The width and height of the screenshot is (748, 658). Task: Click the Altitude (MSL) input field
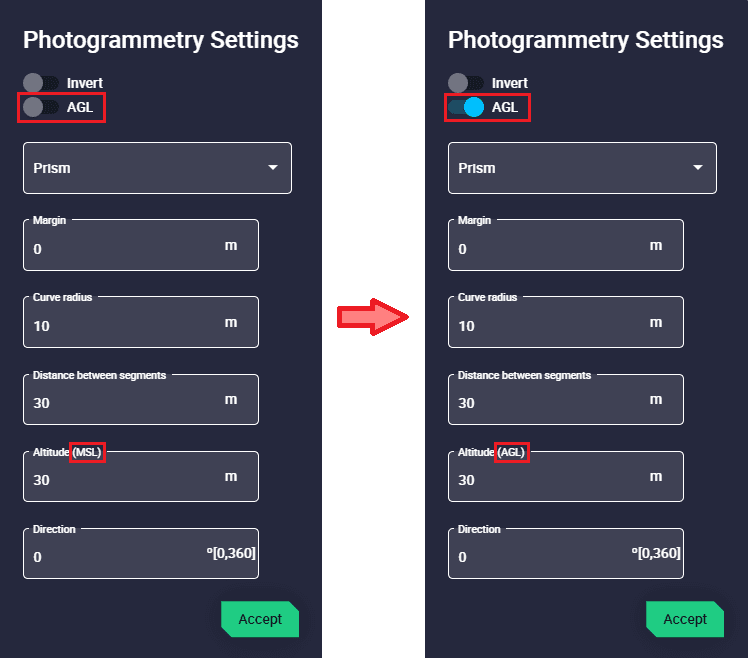tap(125, 479)
